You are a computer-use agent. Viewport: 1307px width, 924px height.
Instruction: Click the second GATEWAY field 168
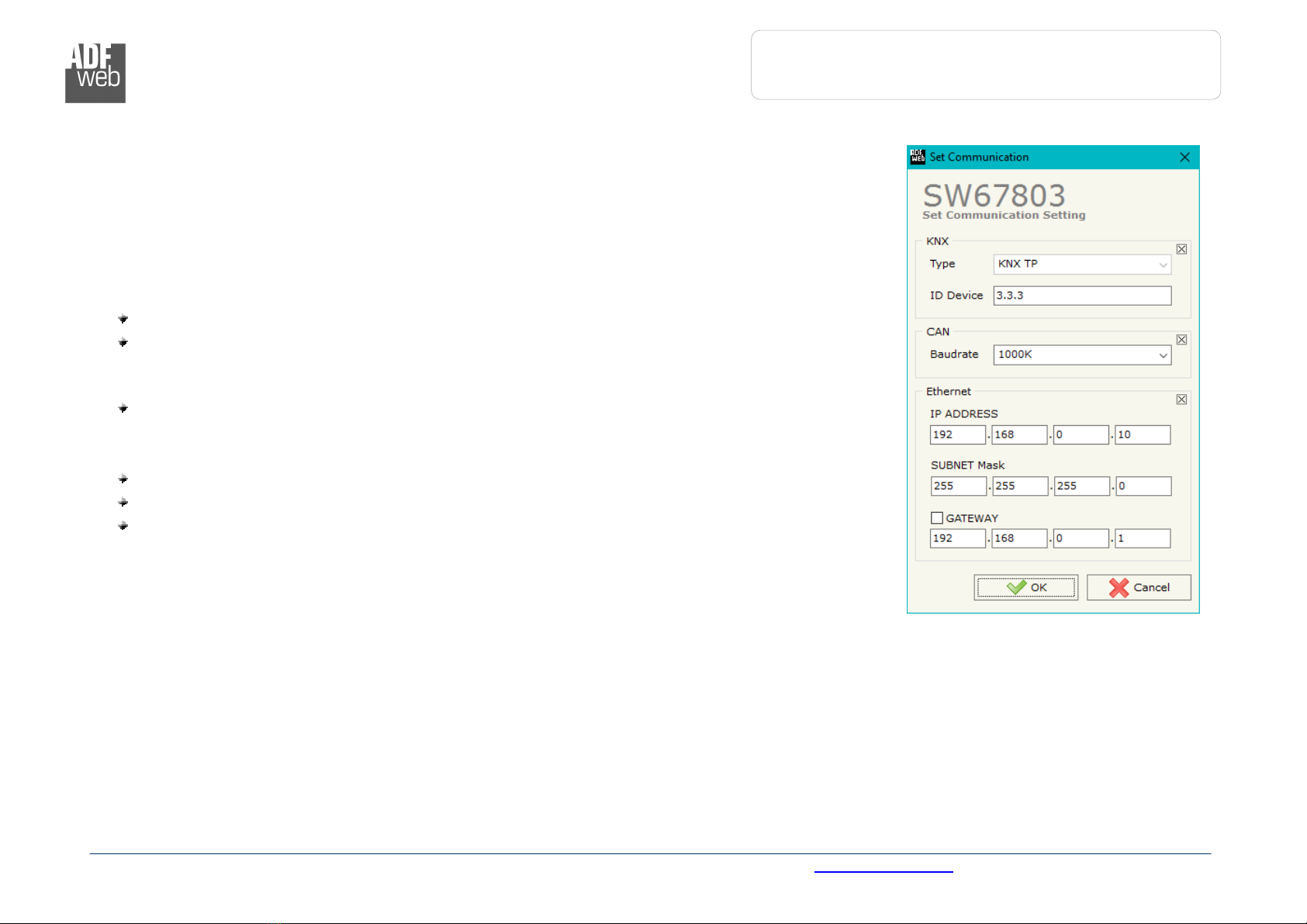(1019, 538)
